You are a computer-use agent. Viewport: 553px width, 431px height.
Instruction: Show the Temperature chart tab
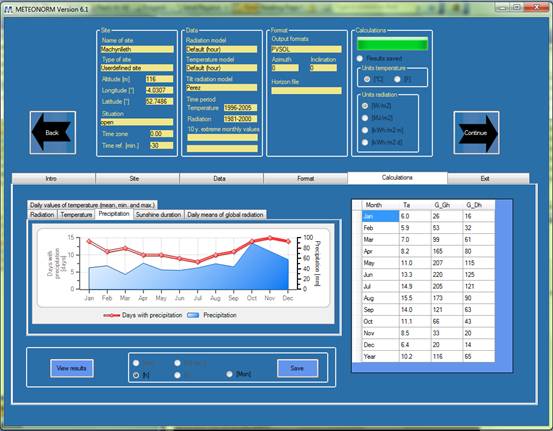point(76,214)
